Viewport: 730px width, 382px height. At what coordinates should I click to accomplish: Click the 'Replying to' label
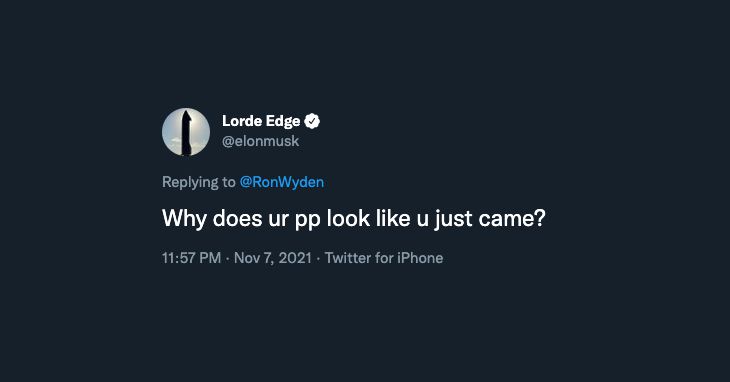point(199,182)
